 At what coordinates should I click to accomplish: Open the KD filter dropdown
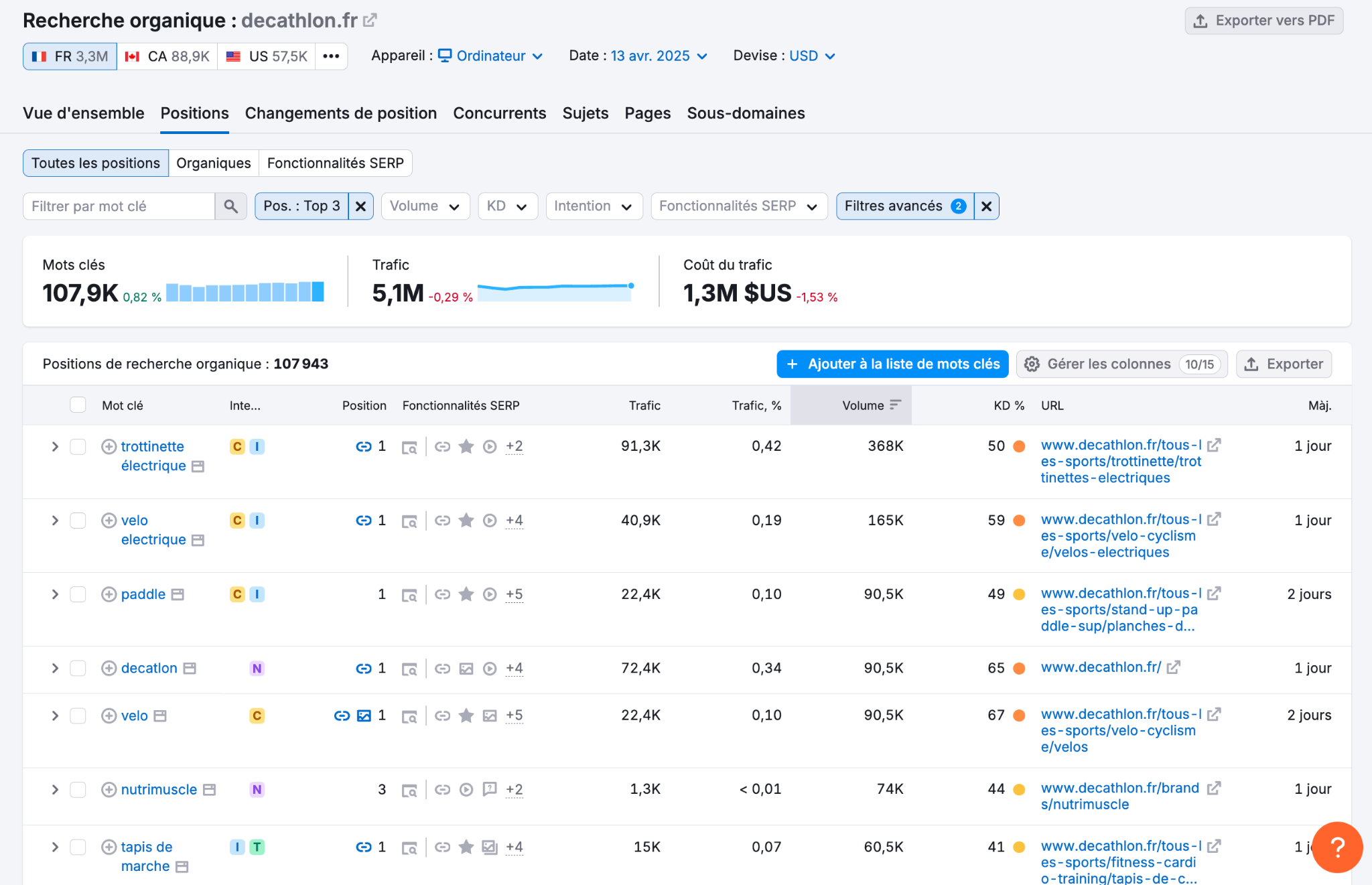tap(508, 206)
